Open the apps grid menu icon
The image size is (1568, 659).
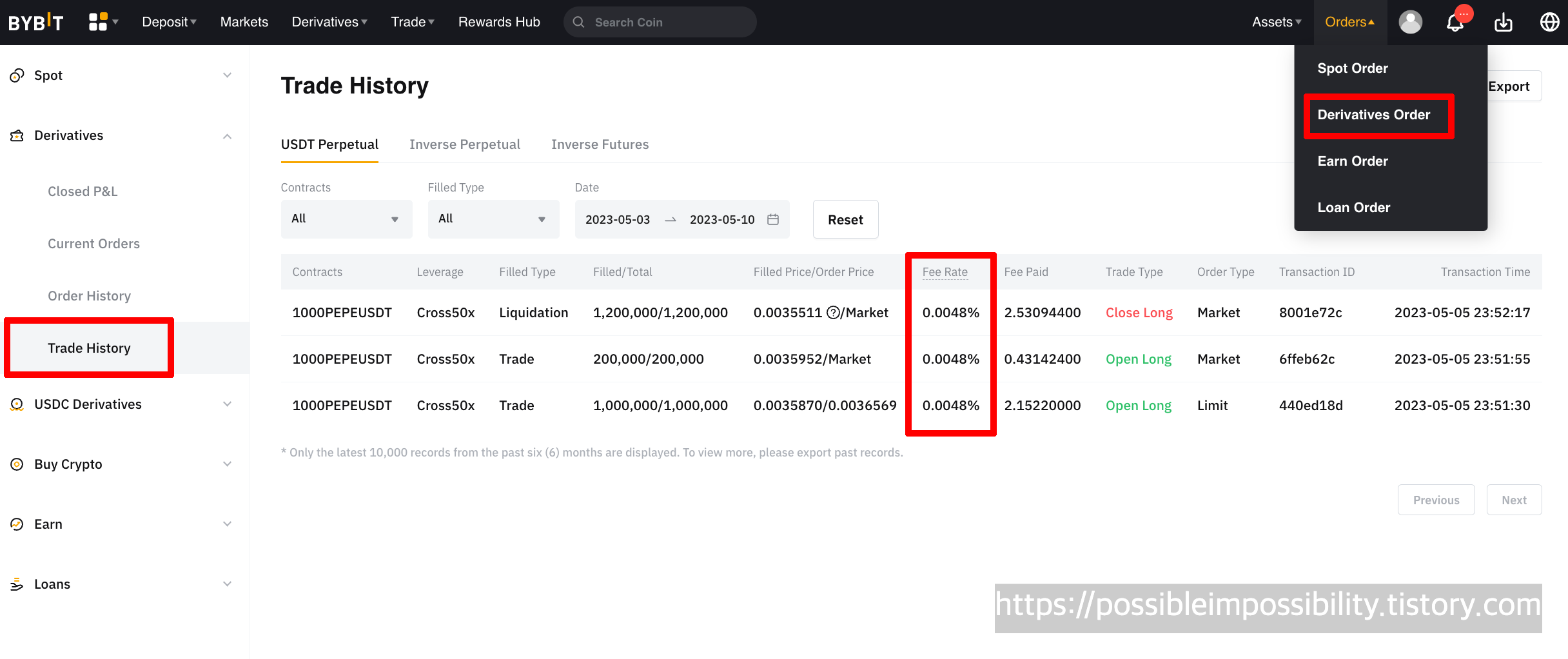[x=98, y=22]
